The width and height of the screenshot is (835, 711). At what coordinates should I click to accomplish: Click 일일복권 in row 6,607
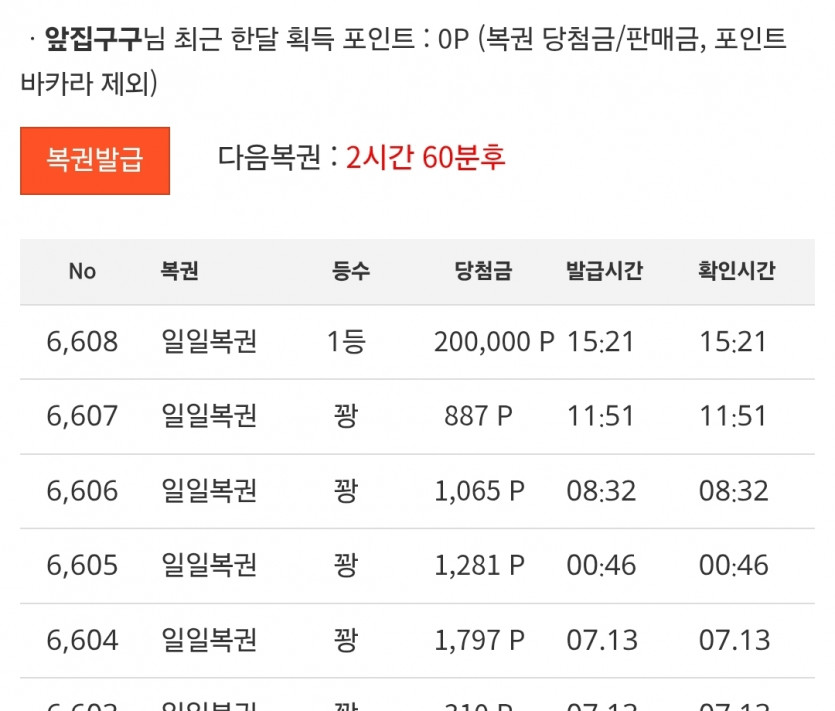click(209, 416)
